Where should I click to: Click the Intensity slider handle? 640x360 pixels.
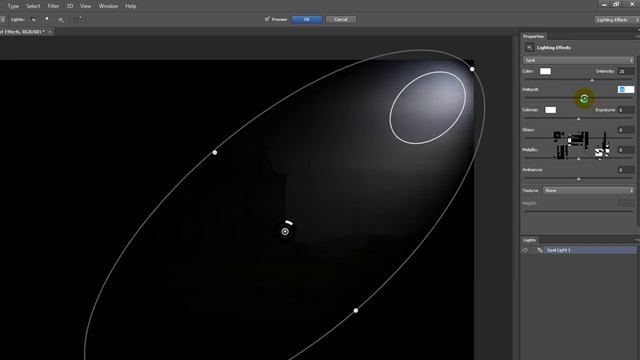pos(592,80)
